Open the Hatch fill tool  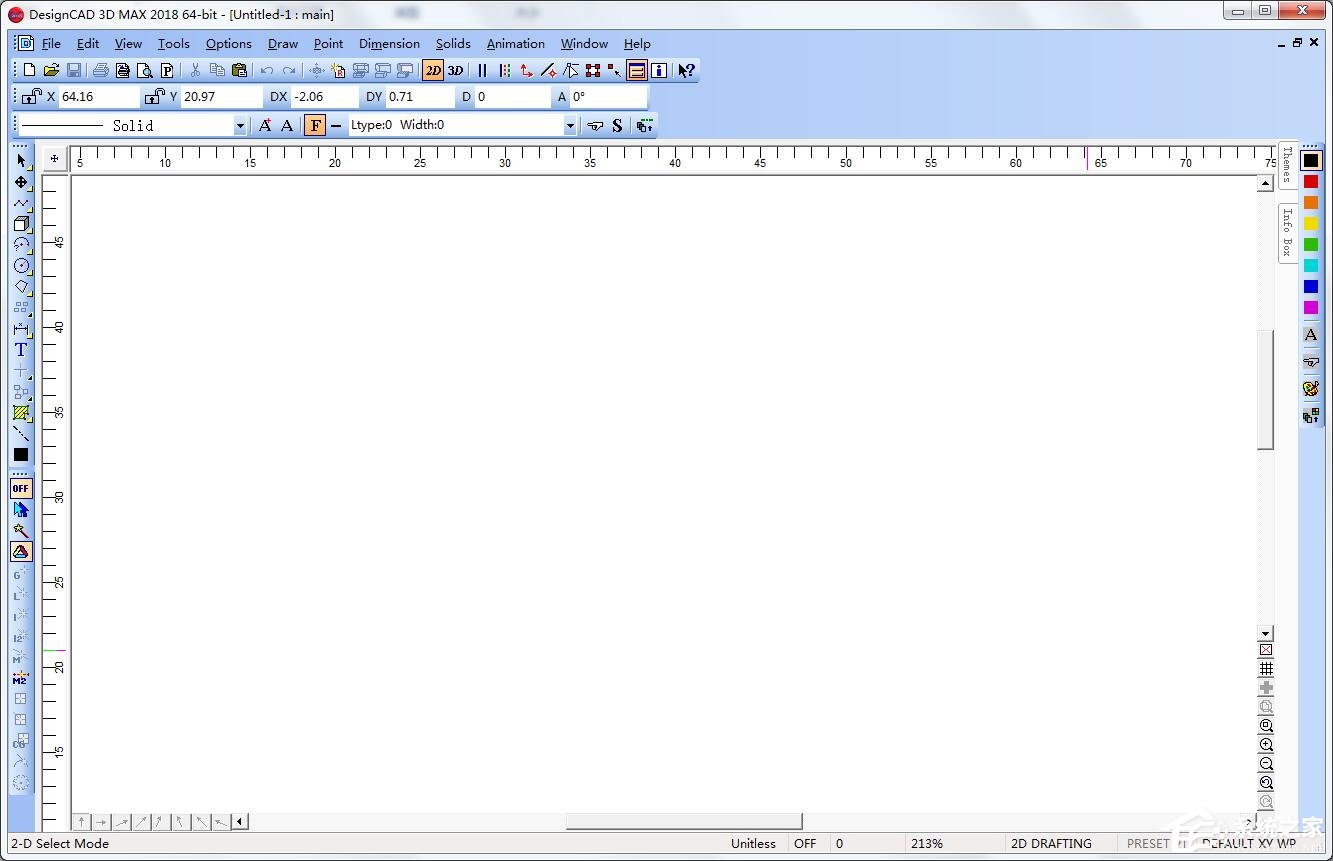tap(21, 412)
